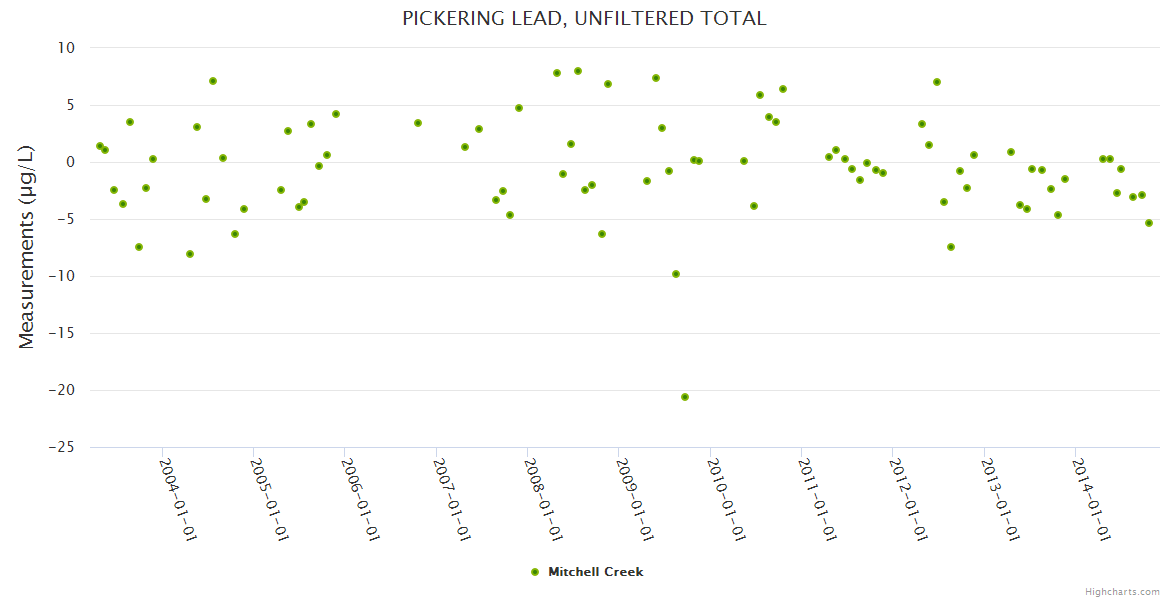This screenshot has height=600, width=1170.
Task: Select the 2004 data point near value 7
Action: tap(213, 81)
